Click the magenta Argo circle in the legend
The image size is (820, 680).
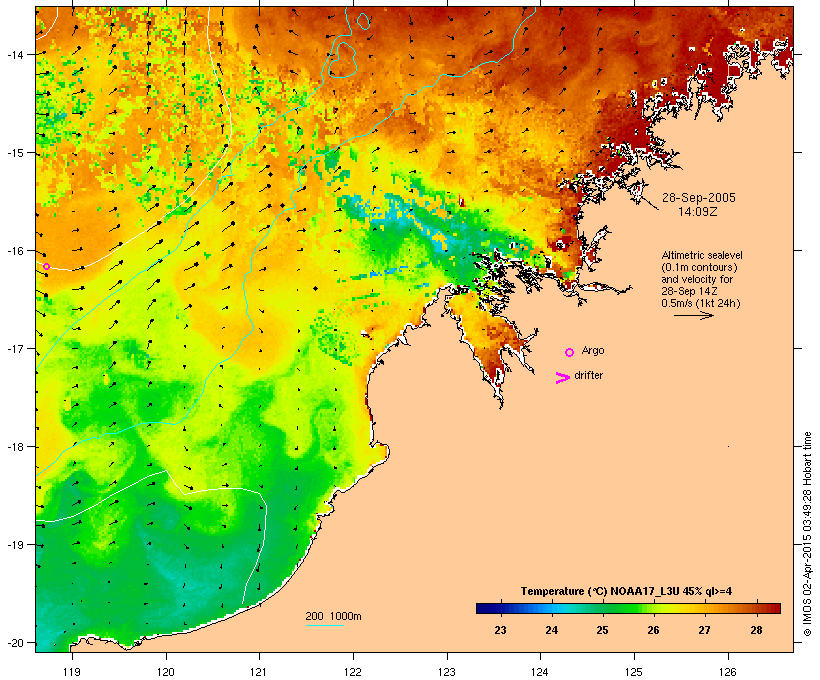click(570, 352)
